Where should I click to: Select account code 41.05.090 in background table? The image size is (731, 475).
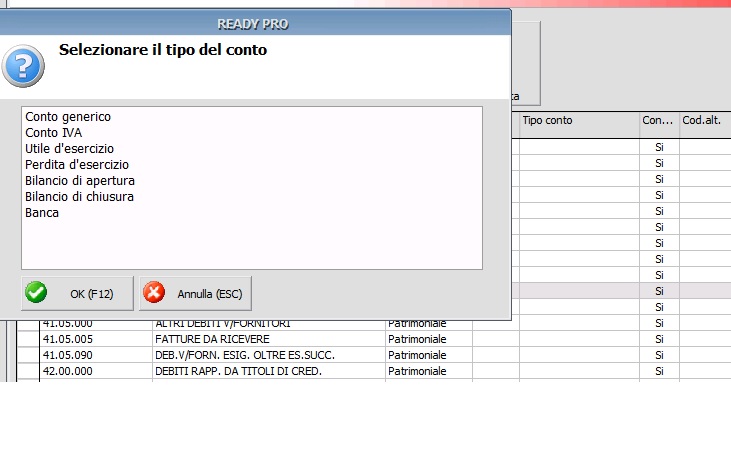(x=96, y=355)
